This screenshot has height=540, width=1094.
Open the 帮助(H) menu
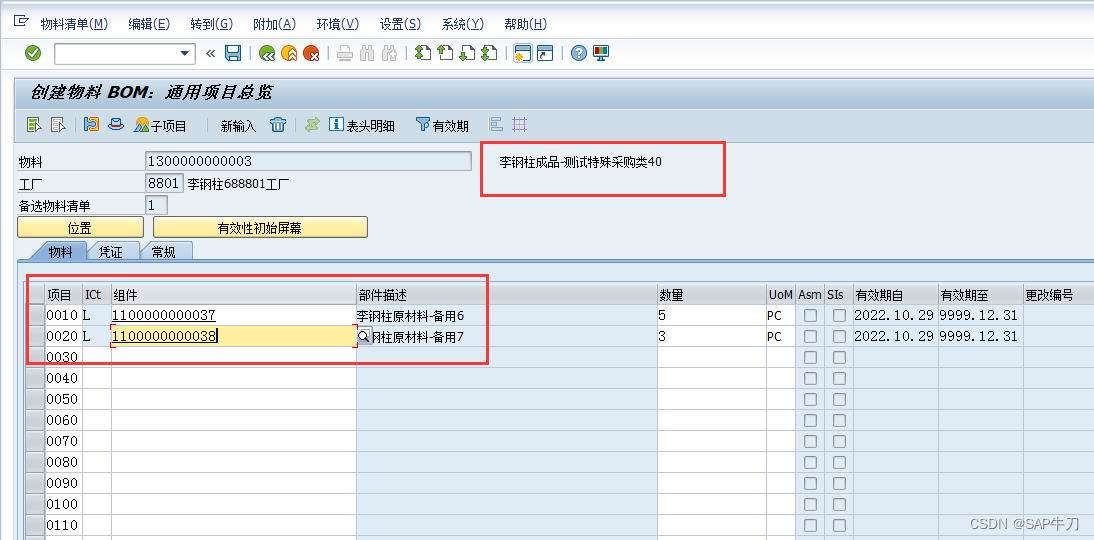pyautogui.click(x=525, y=24)
